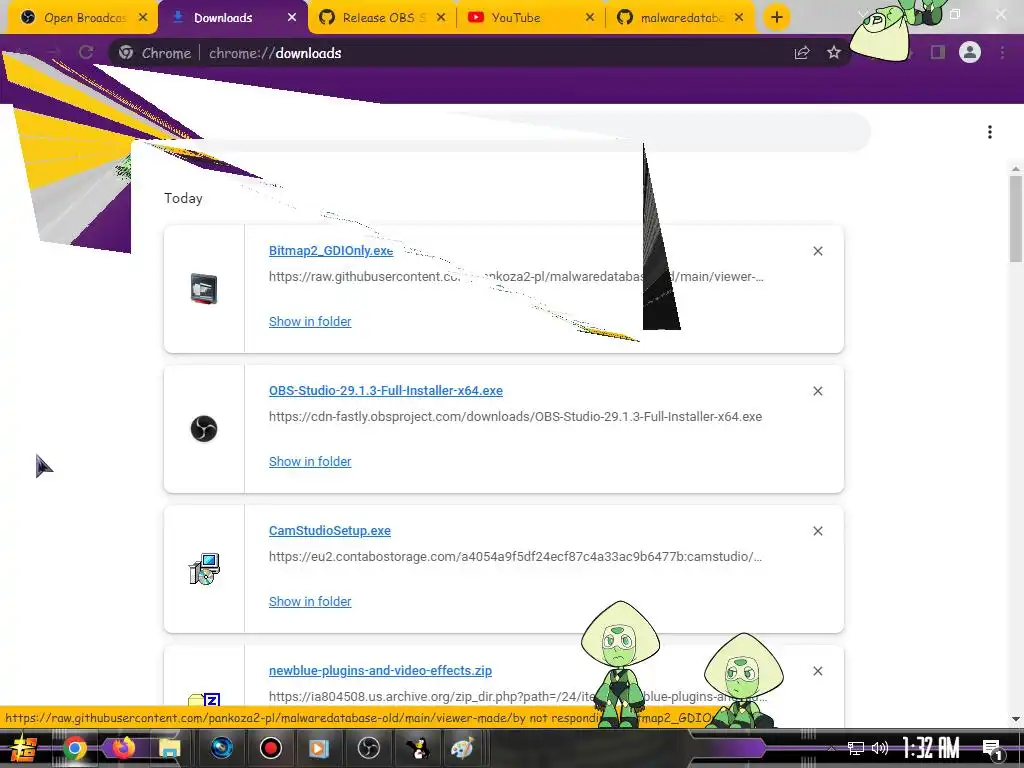Show the OBS-Studio installer in folder

[x=310, y=461]
